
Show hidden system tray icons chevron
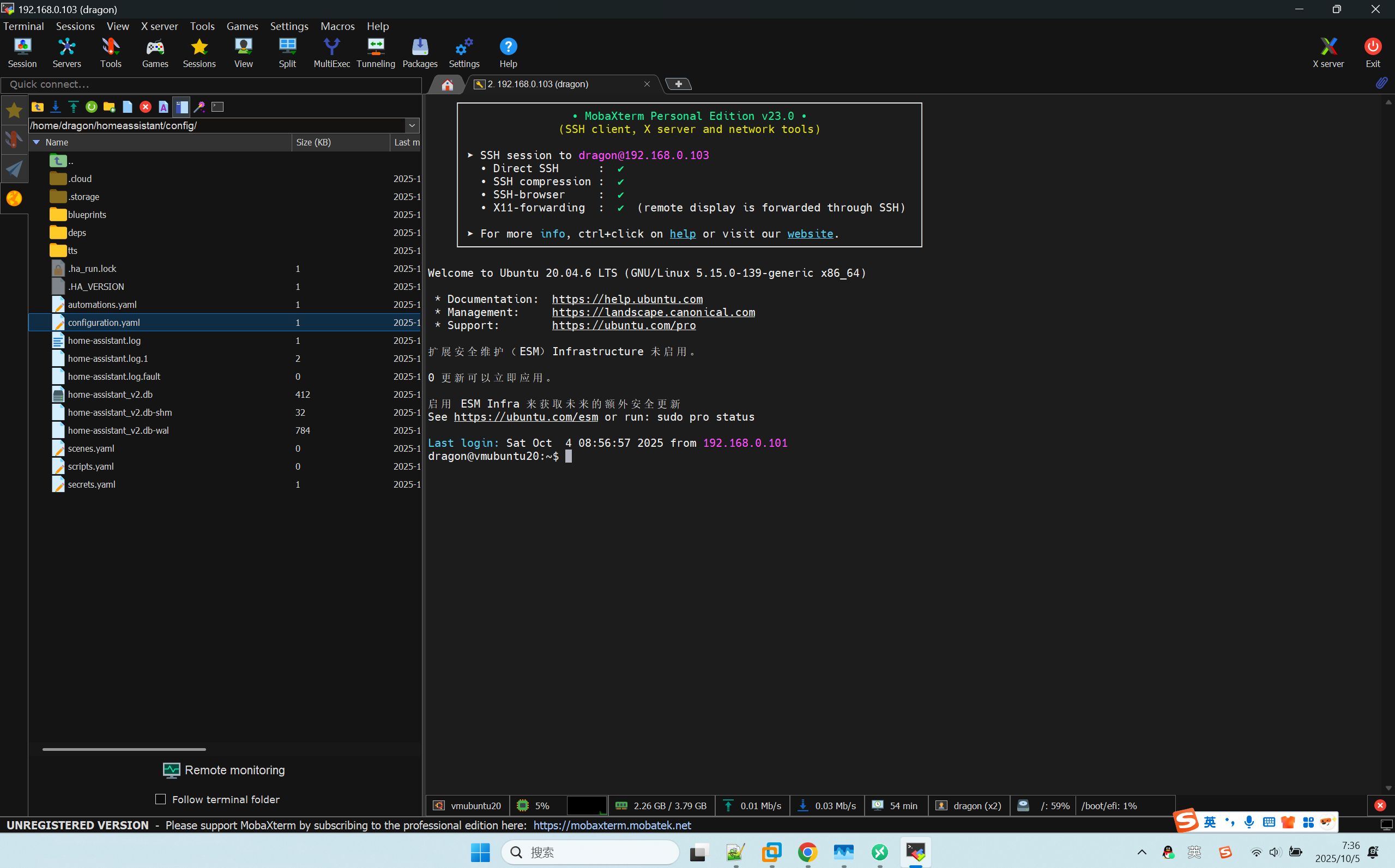[1142, 852]
